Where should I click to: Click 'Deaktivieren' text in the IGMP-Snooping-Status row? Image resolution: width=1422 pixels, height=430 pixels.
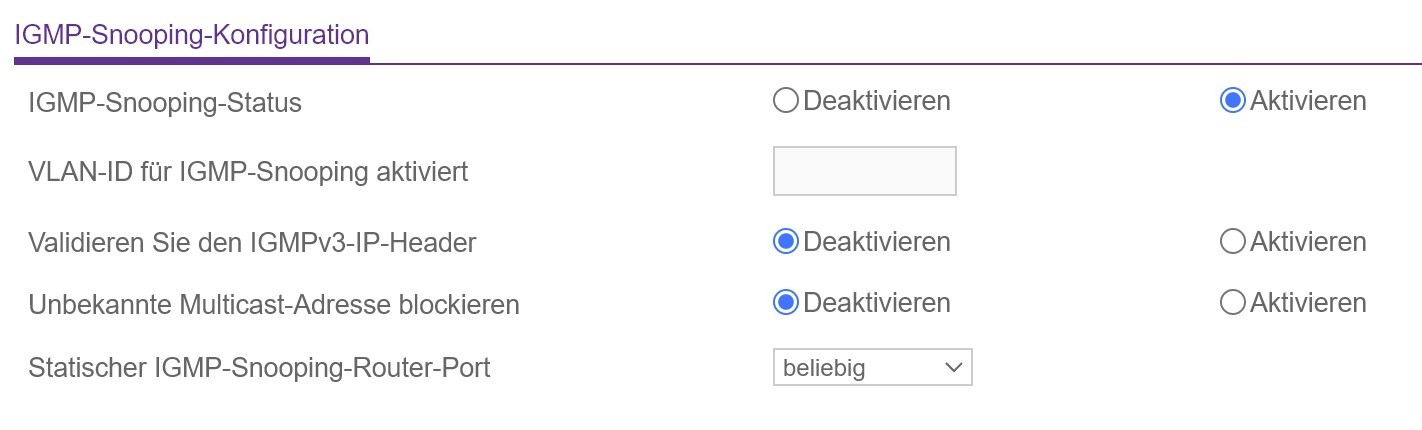[x=877, y=101]
